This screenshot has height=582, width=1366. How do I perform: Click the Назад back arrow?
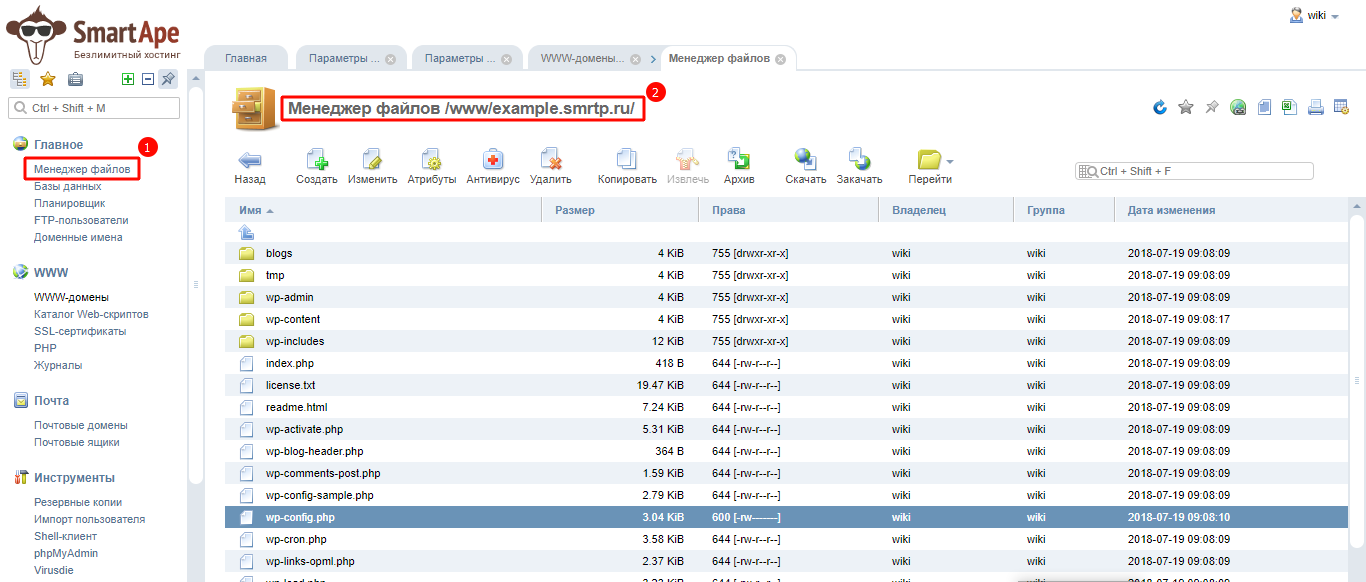pyautogui.click(x=250, y=160)
